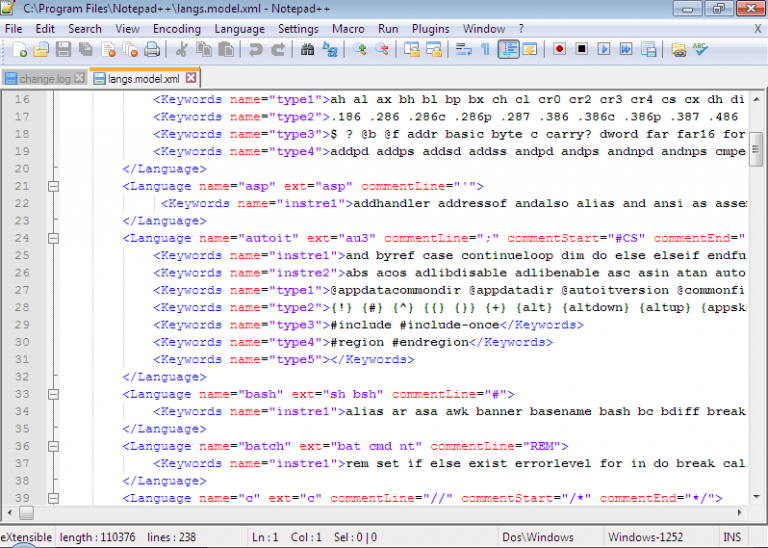
Task: Open the Search menu
Action: 85,29
